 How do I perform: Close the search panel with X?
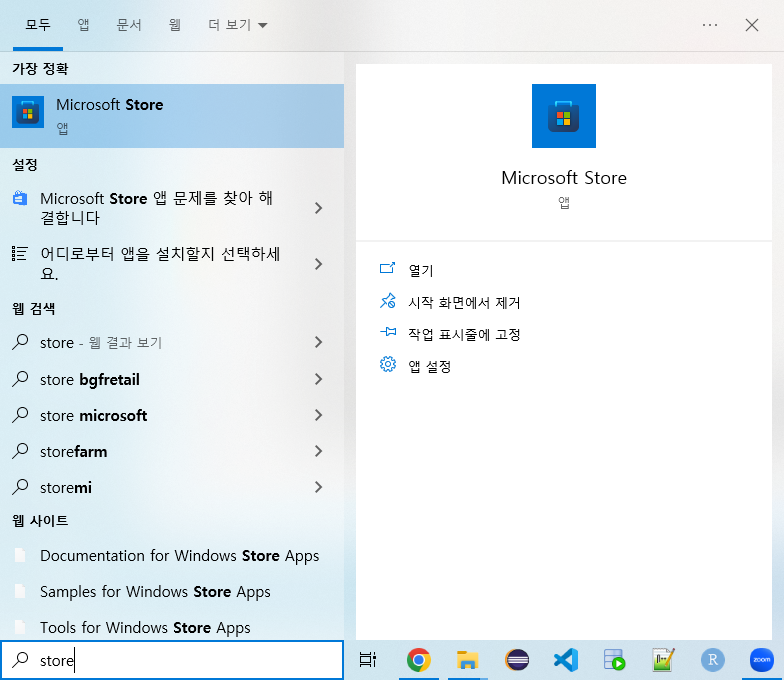(x=752, y=25)
